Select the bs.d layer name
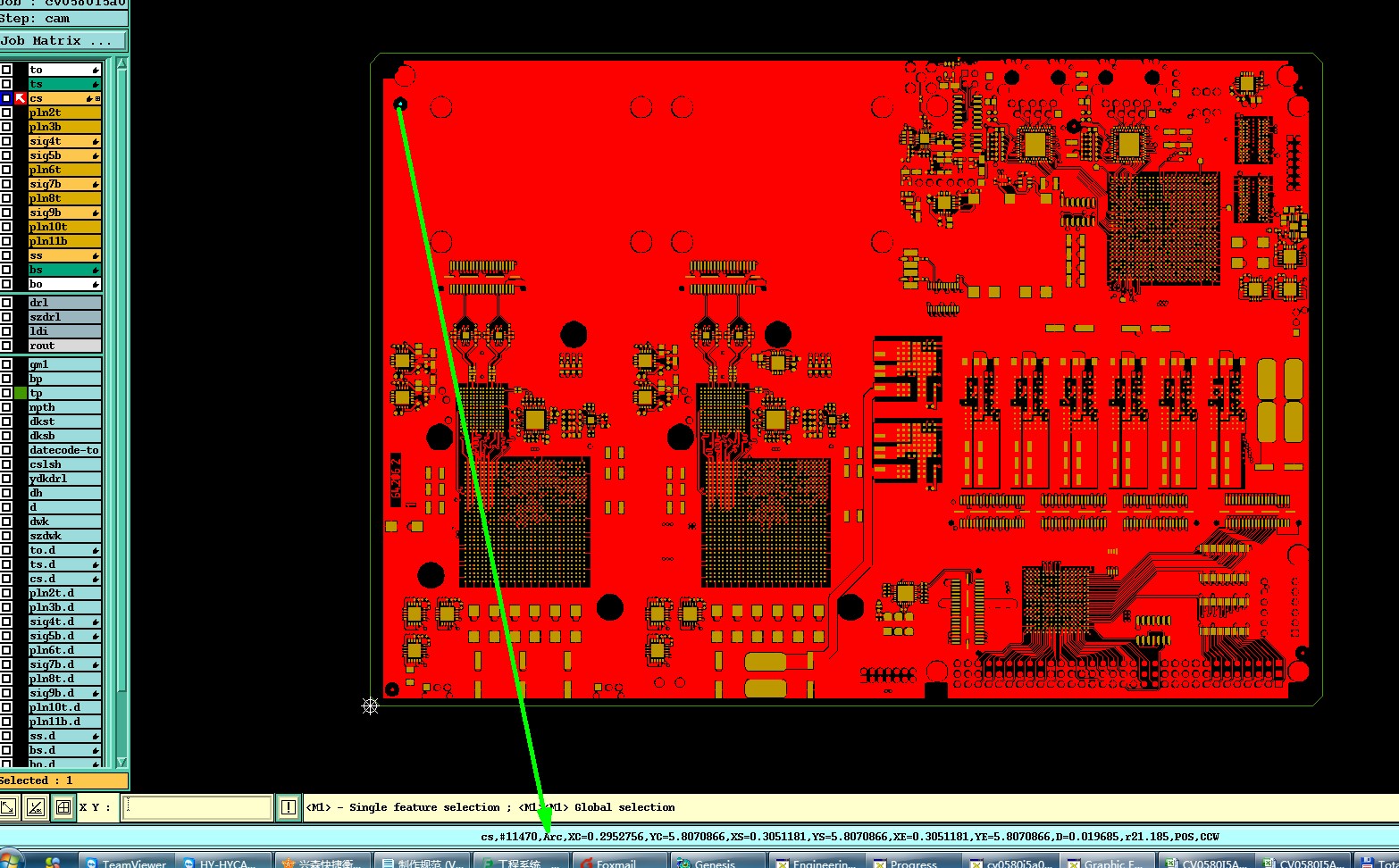1399x868 pixels. coord(64,750)
